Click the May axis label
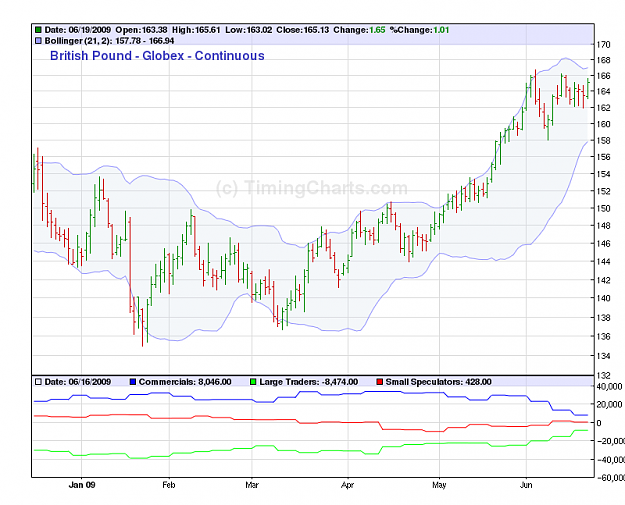Screen dimensions: 625x505 (x=439, y=485)
